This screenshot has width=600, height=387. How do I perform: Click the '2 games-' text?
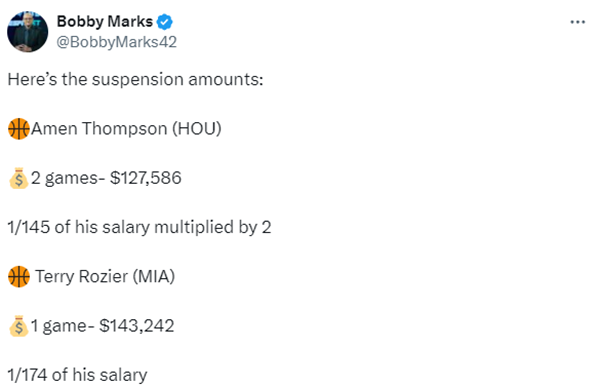(x=68, y=178)
